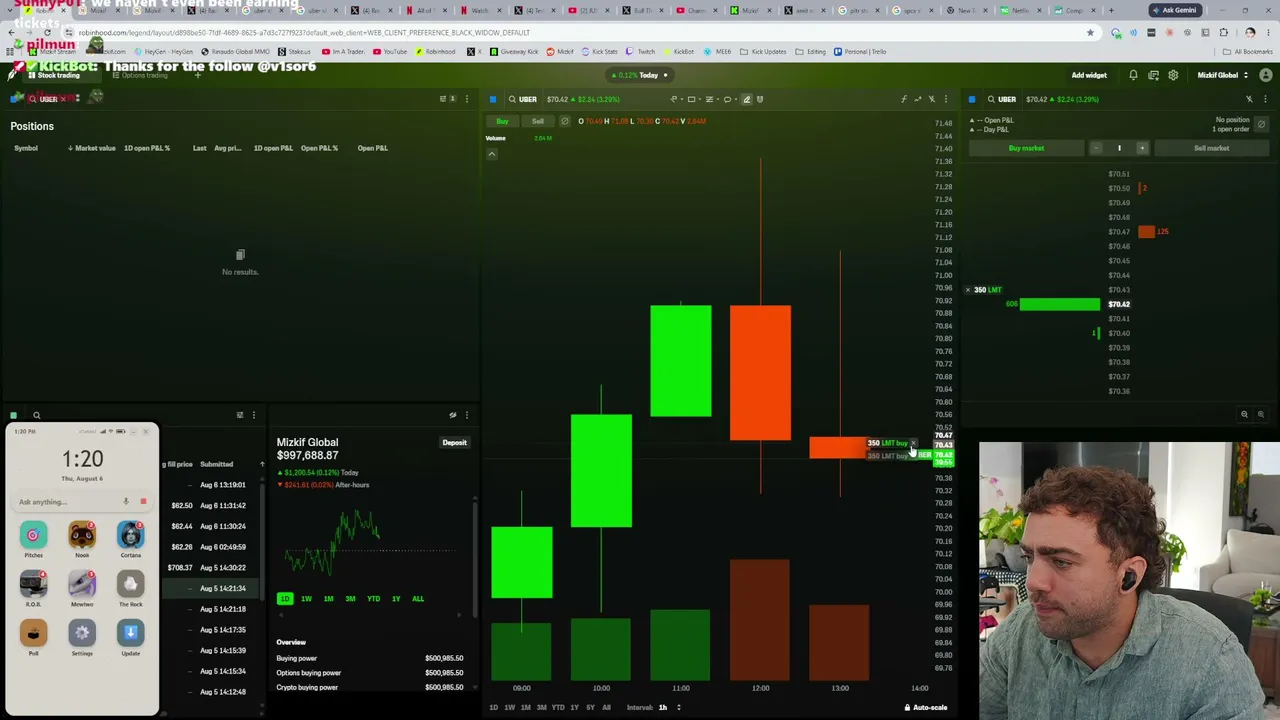Click the UBER symbol search in chart widget
Viewport: 1280px width, 720px height.
522,99
